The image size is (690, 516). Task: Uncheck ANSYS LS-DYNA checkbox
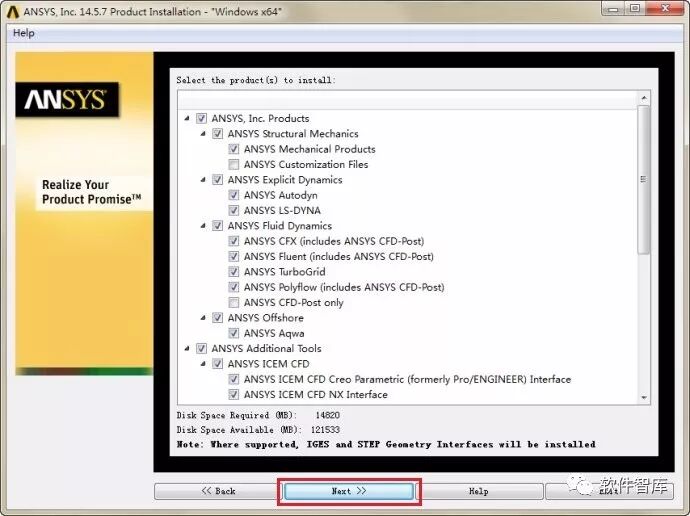click(x=234, y=211)
